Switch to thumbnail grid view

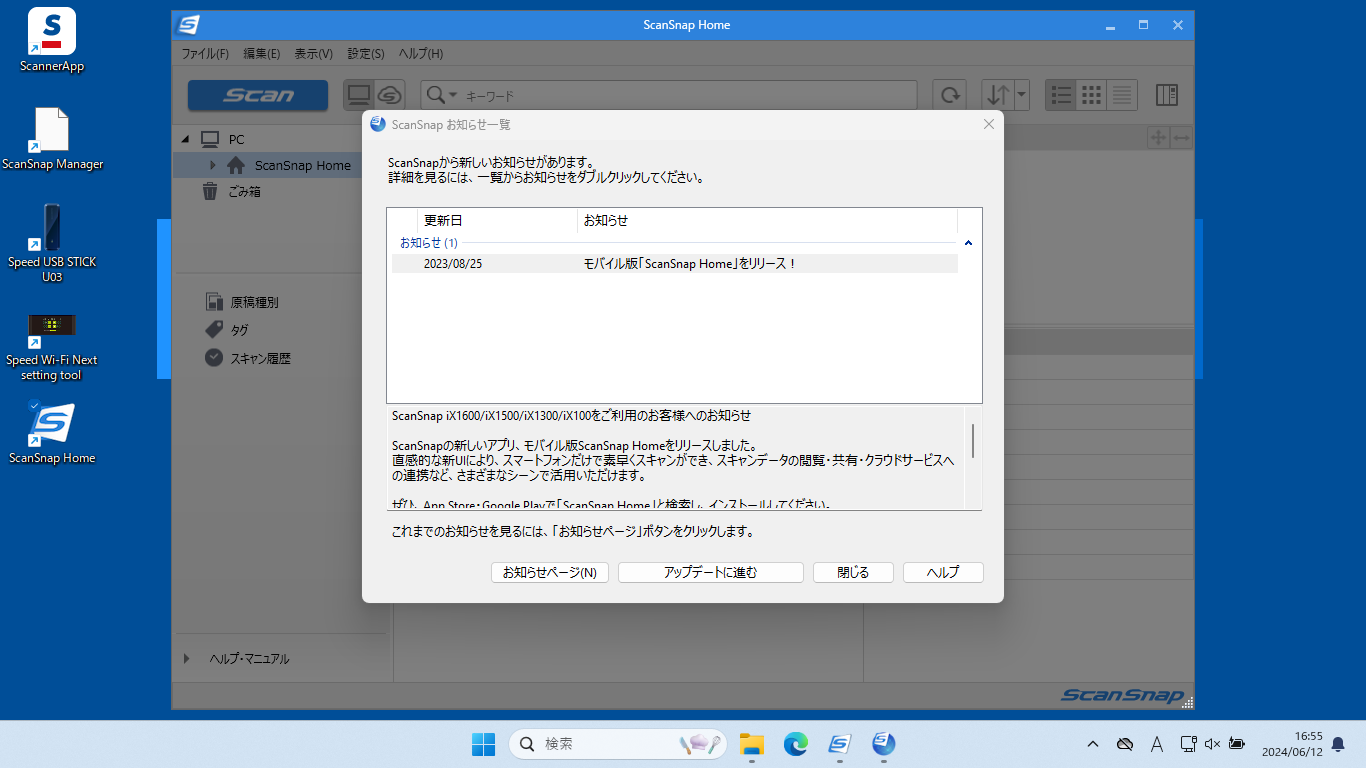1092,95
